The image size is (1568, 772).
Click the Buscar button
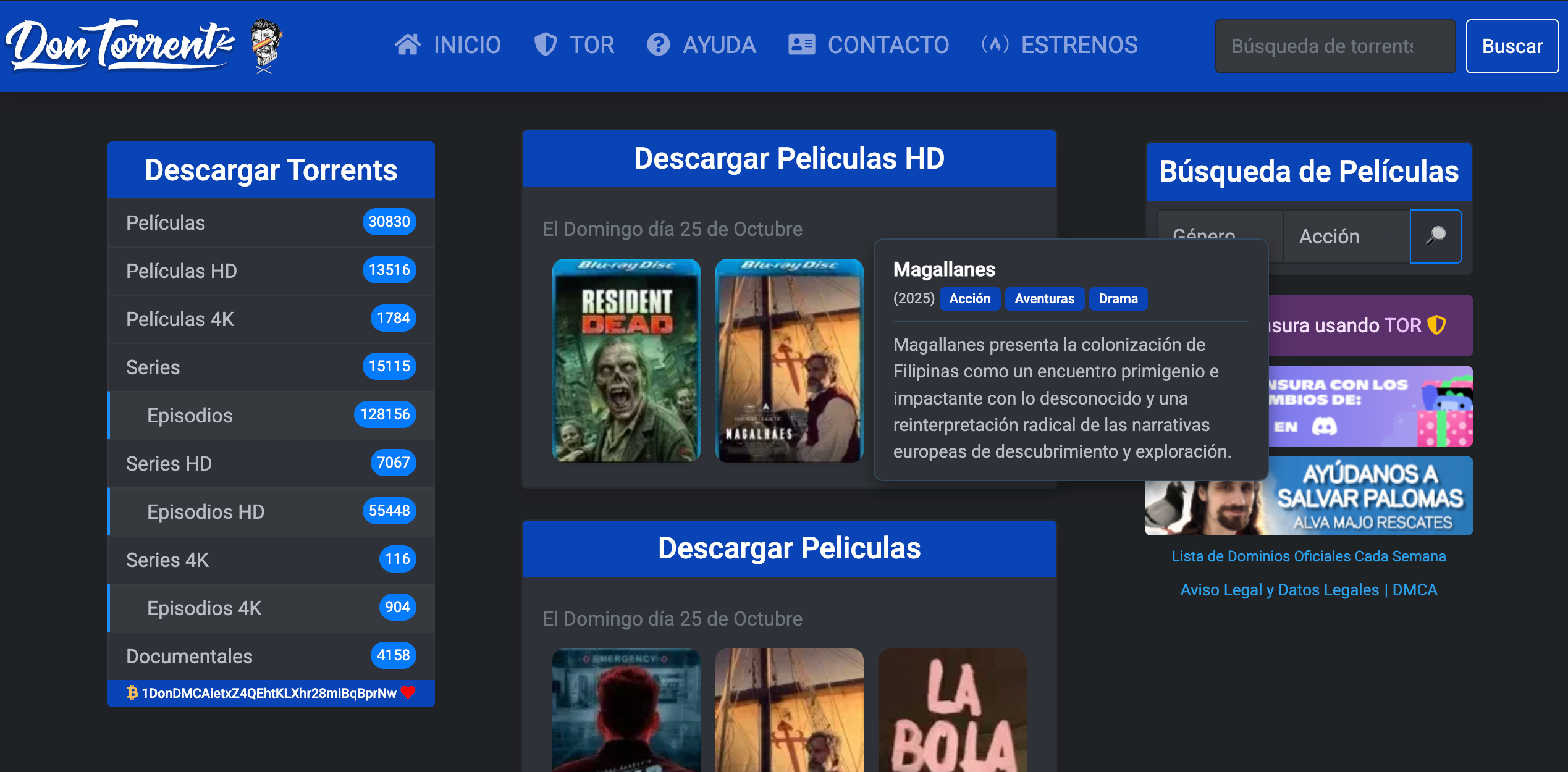tap(1512, 46)
